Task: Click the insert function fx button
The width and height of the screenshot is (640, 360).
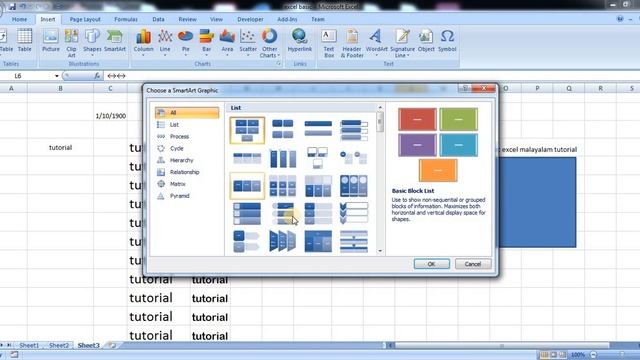Action: 97,76
